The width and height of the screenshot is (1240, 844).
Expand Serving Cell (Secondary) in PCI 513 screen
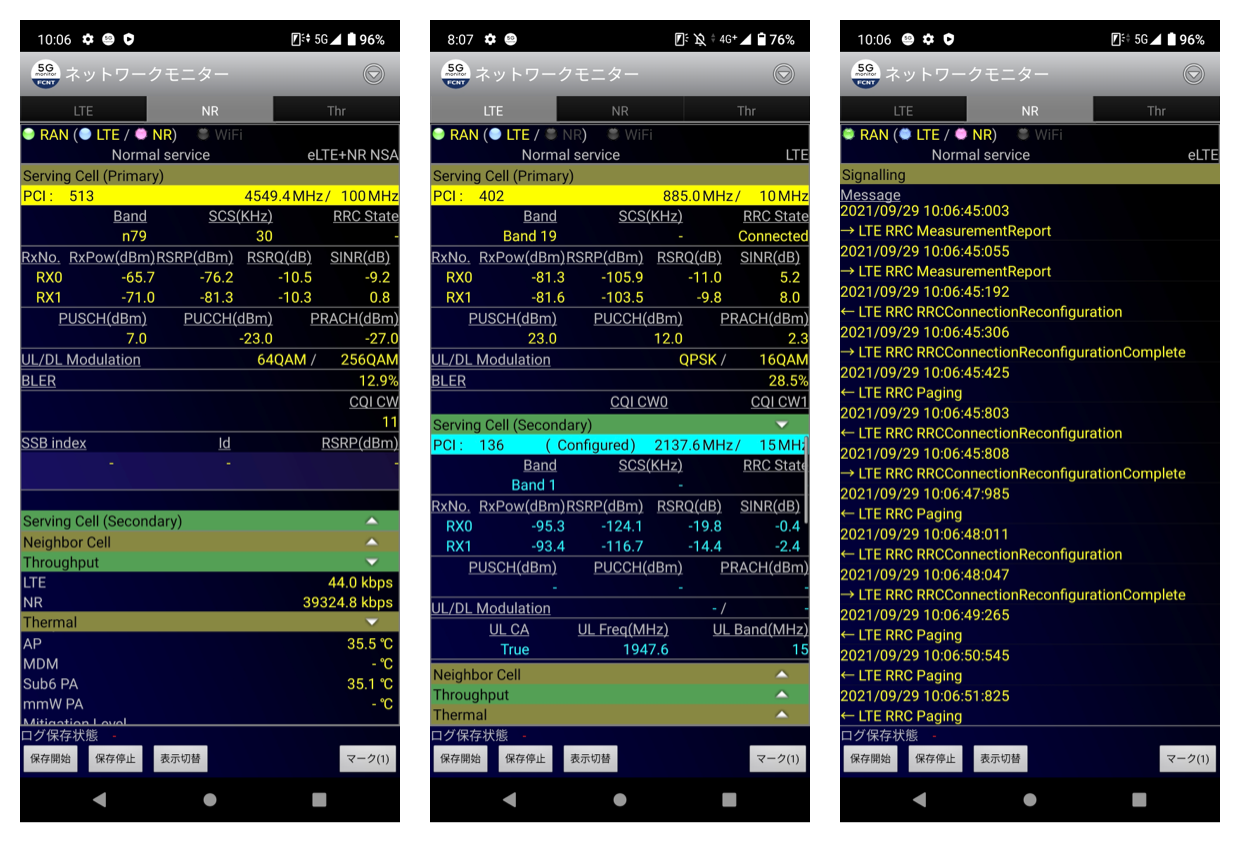(x=210, y=521)
